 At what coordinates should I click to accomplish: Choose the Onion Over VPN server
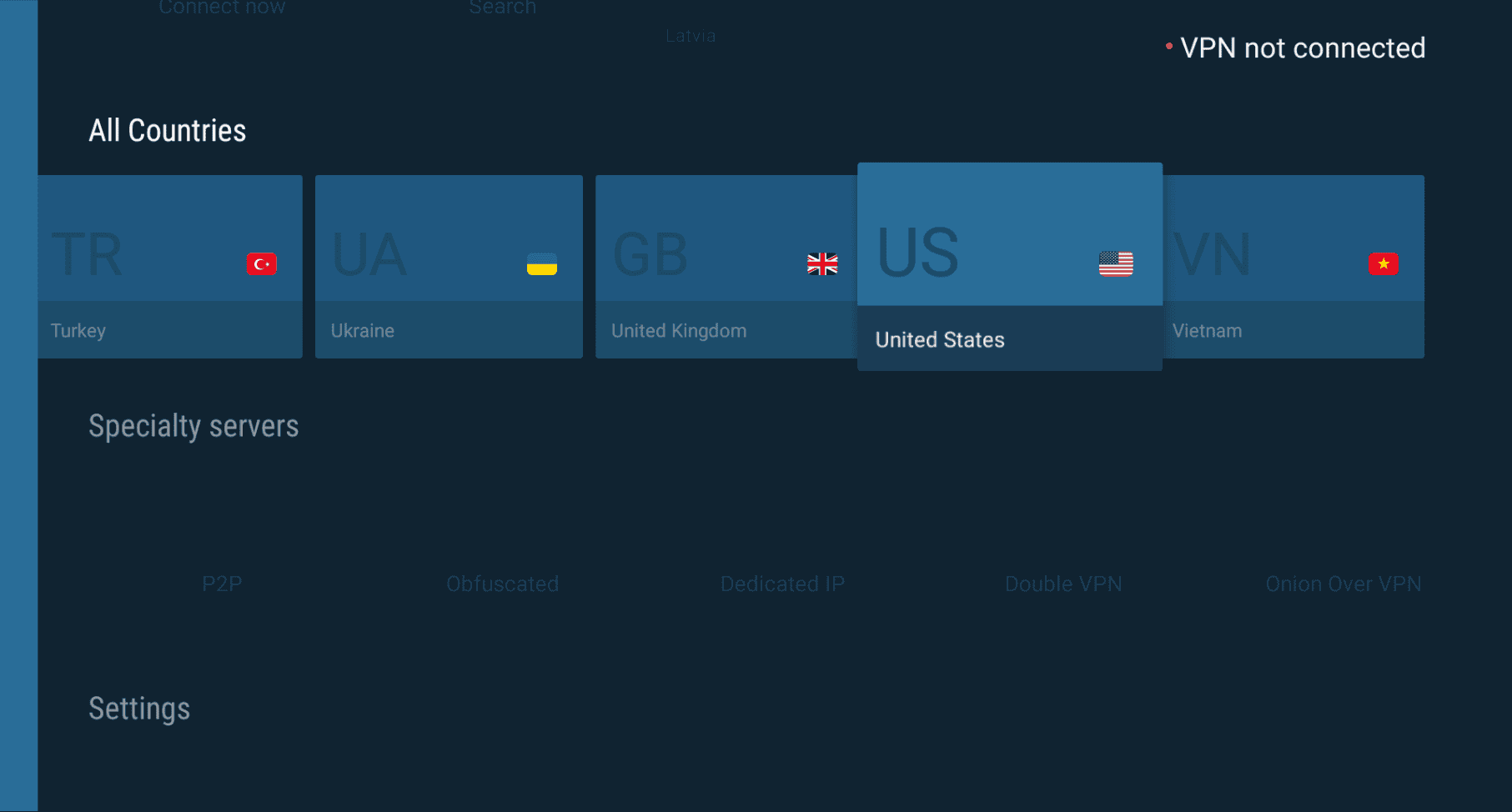[x=1344, y=584]
